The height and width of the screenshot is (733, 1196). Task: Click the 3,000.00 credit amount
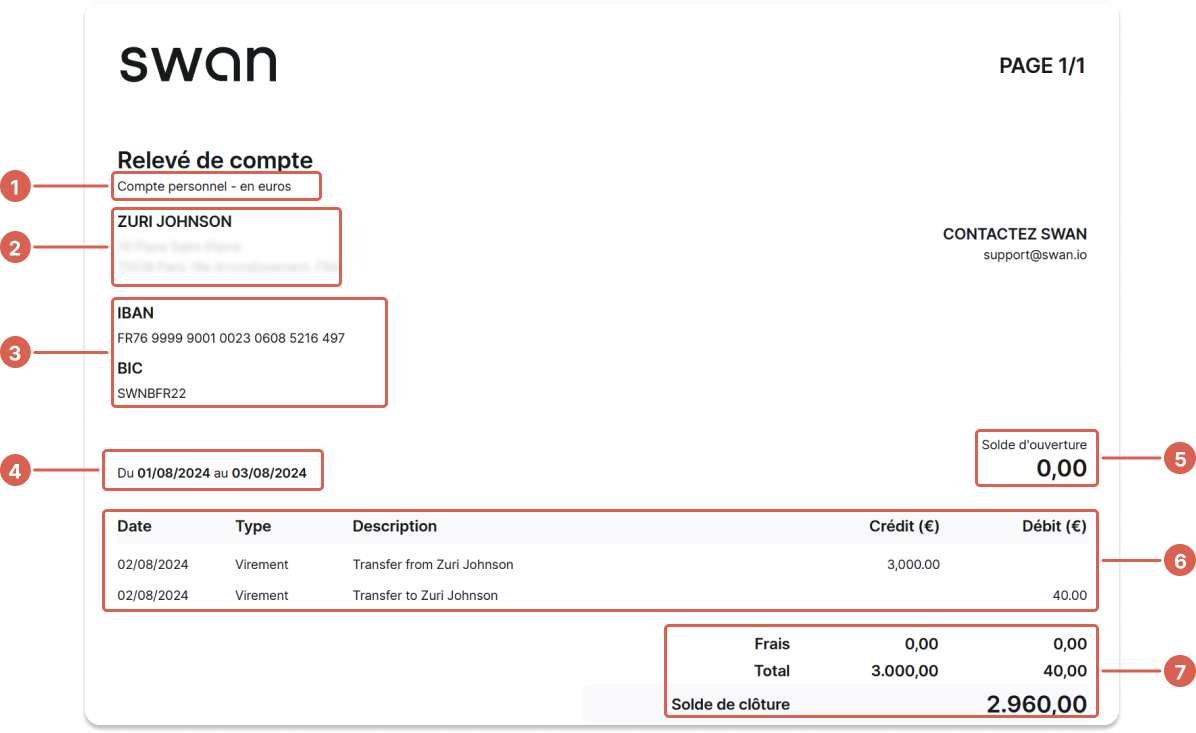click(x=913, y=564)
